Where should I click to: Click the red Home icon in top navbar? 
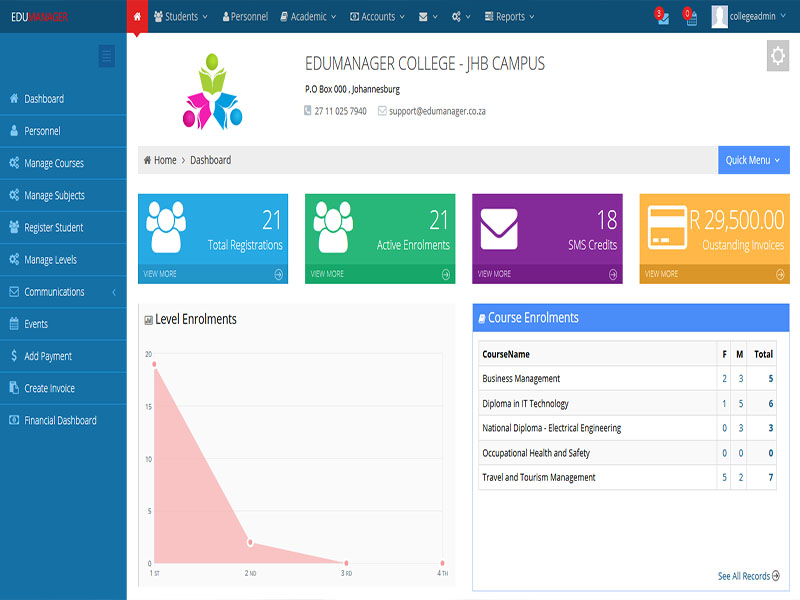coord(137,16)
